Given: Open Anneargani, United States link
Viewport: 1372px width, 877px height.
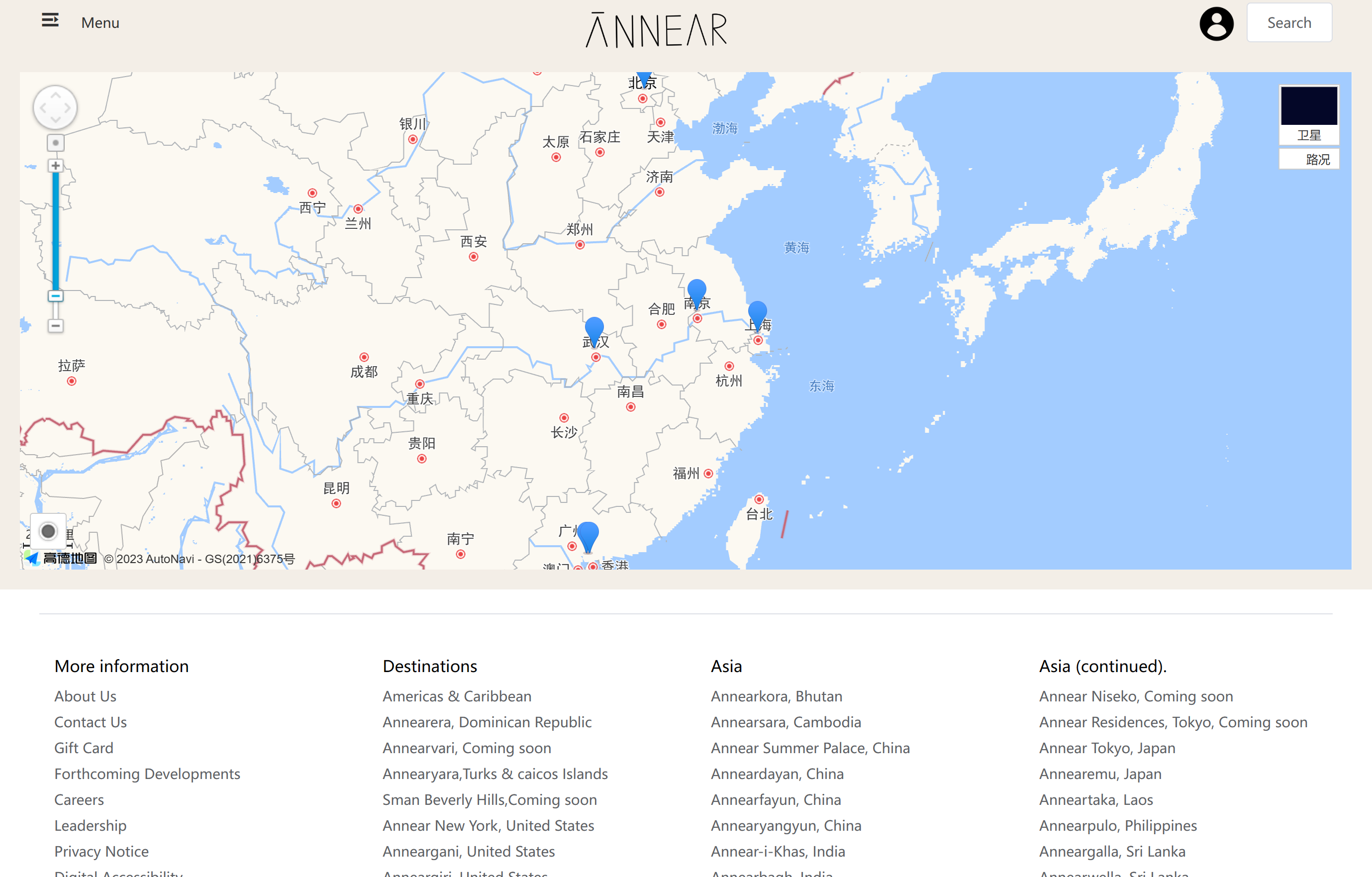Looking at the screenshot, I should [x=469, y=852].
